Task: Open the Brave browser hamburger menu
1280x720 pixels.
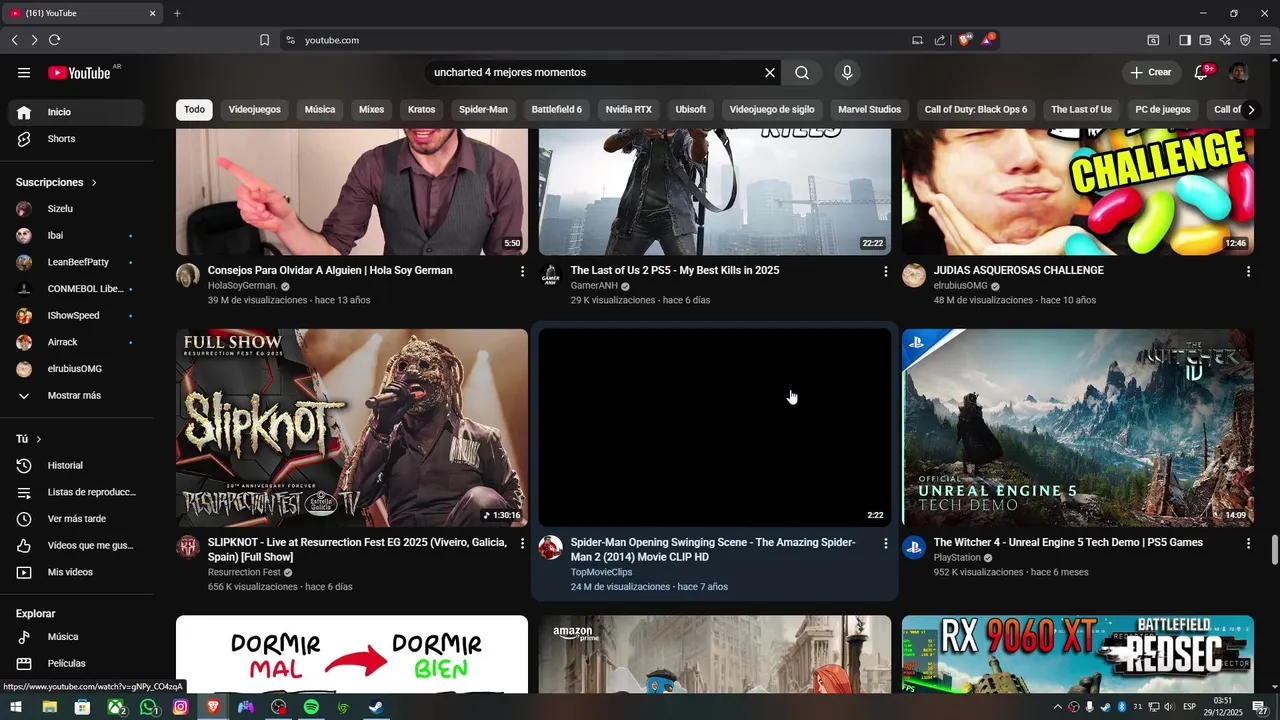Action: click(x=1265, y=40)
